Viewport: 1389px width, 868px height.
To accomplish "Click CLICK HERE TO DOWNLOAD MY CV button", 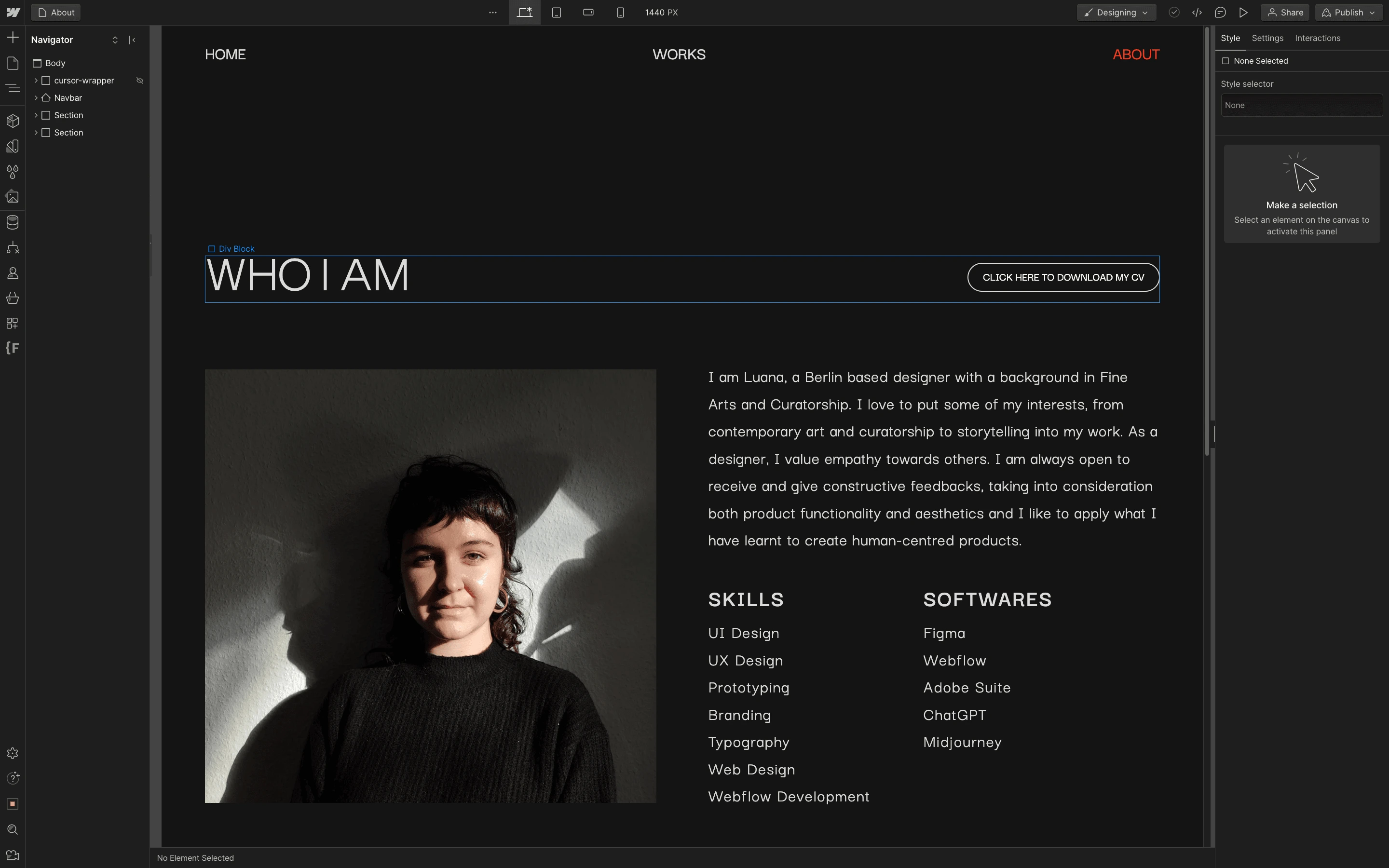I will click(x=1063, y=277).
